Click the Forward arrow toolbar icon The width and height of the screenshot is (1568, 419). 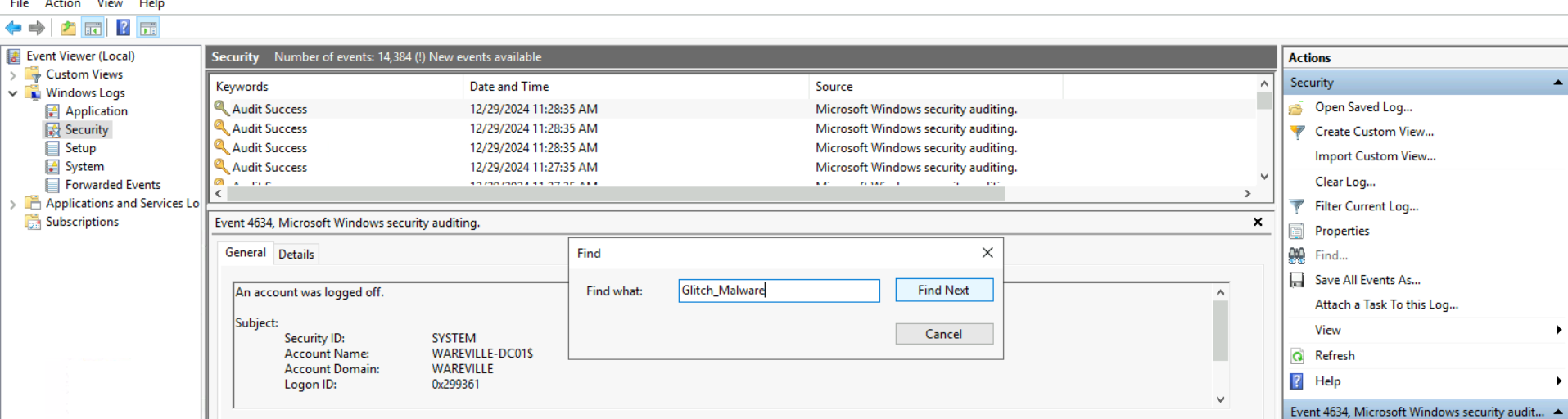point(37,29)
